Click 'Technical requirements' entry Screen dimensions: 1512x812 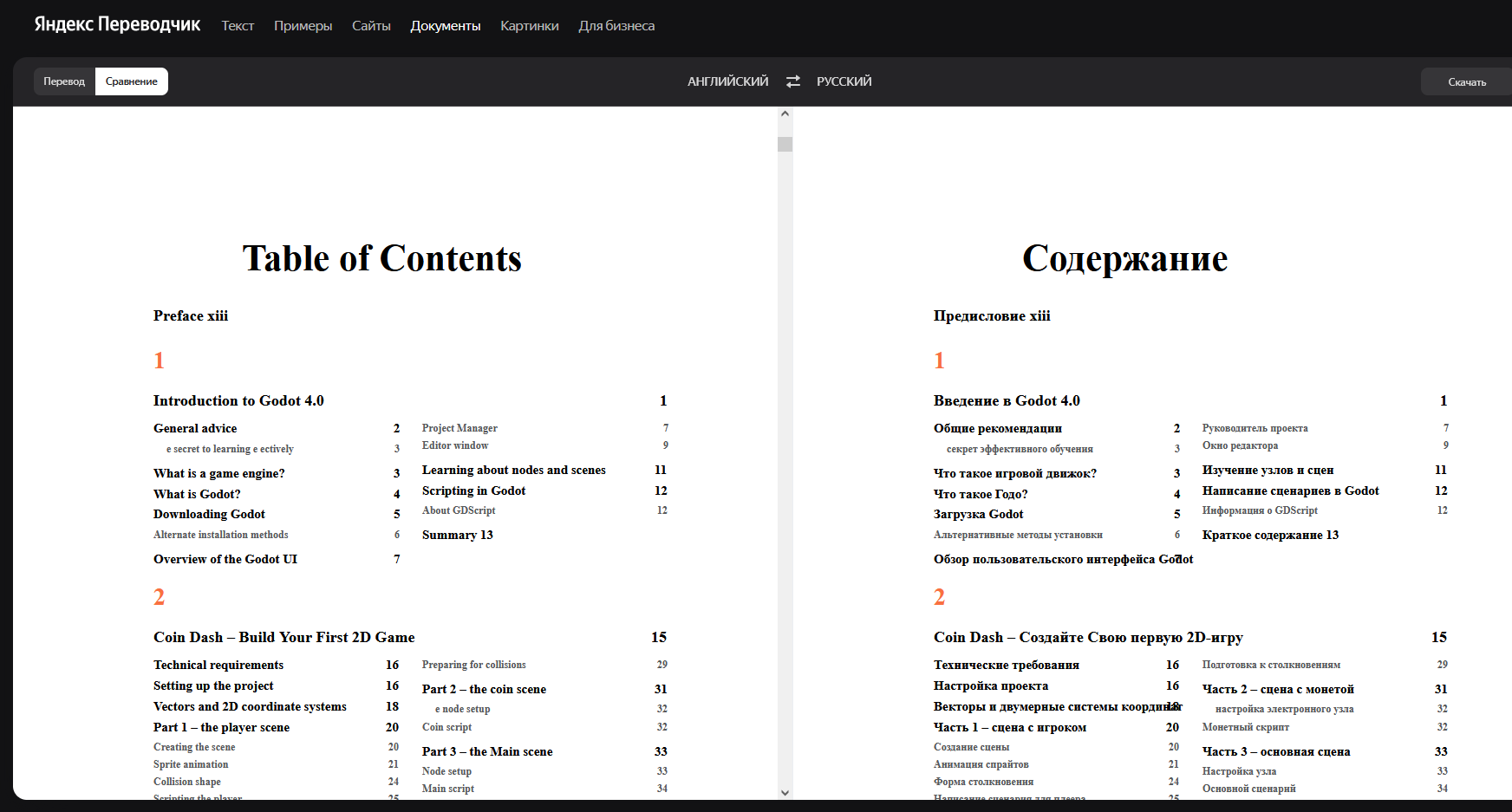tap(218, 665)
